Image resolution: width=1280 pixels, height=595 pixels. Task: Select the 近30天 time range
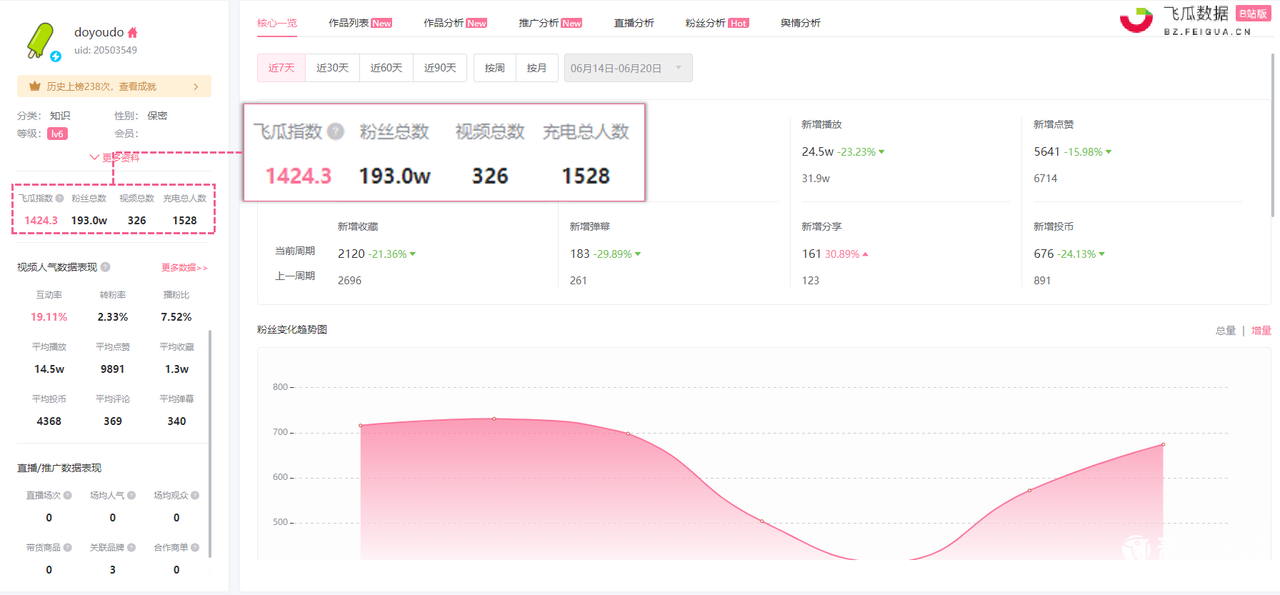[332, 68]
